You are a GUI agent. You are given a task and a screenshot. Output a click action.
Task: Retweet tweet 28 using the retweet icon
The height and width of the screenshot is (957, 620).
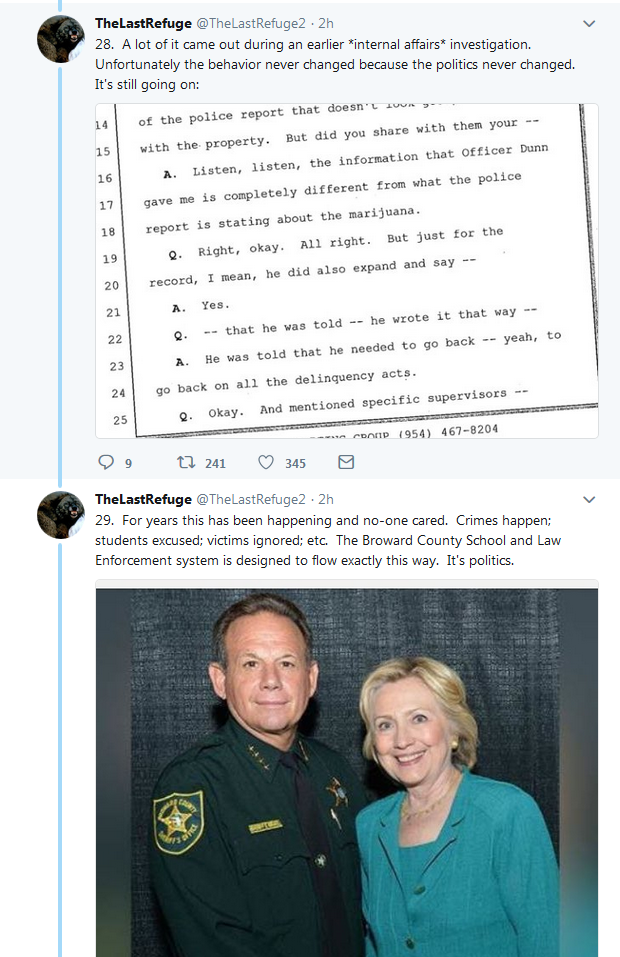pos(186,462)
